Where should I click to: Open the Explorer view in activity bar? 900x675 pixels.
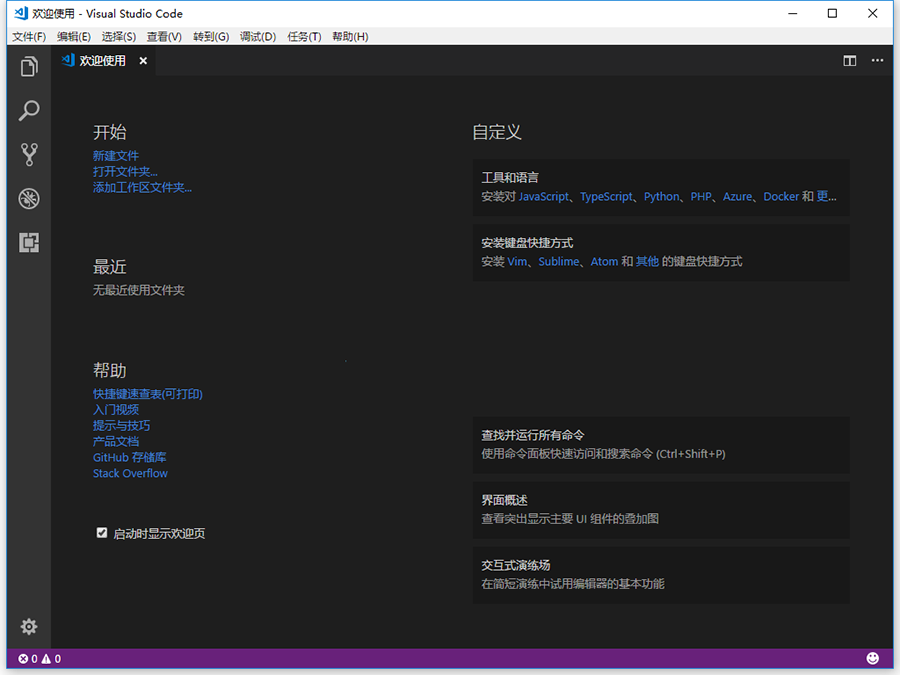(29, 67)
